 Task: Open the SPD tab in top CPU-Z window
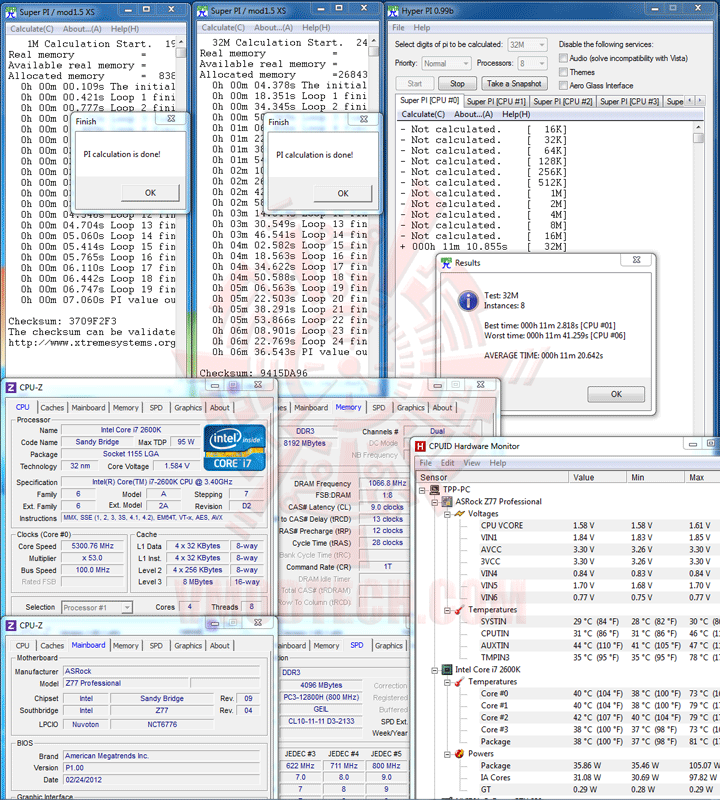[x=156, y=408]
